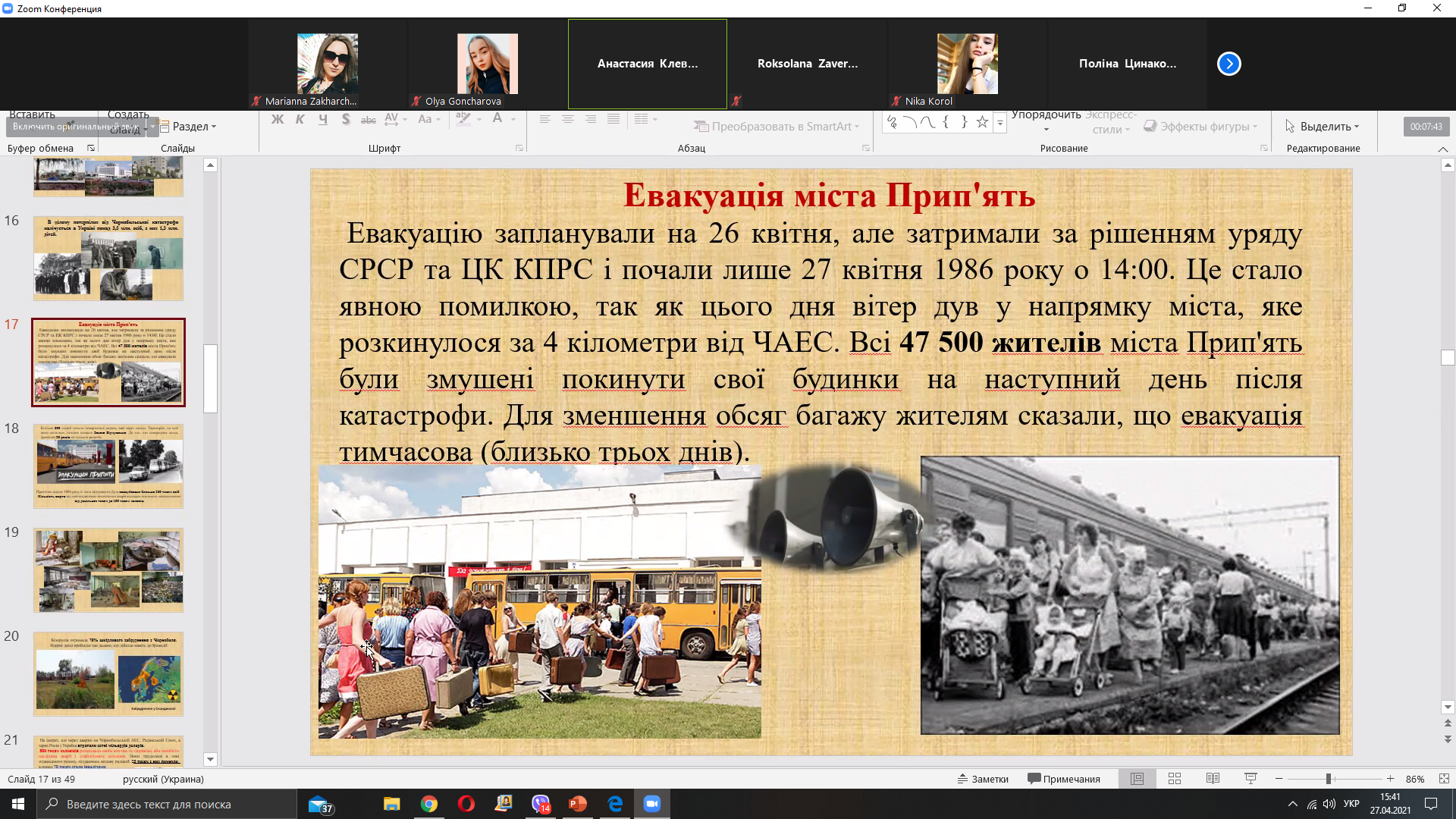Select the right brace shape
The image size is (1456, 819).
964,121
